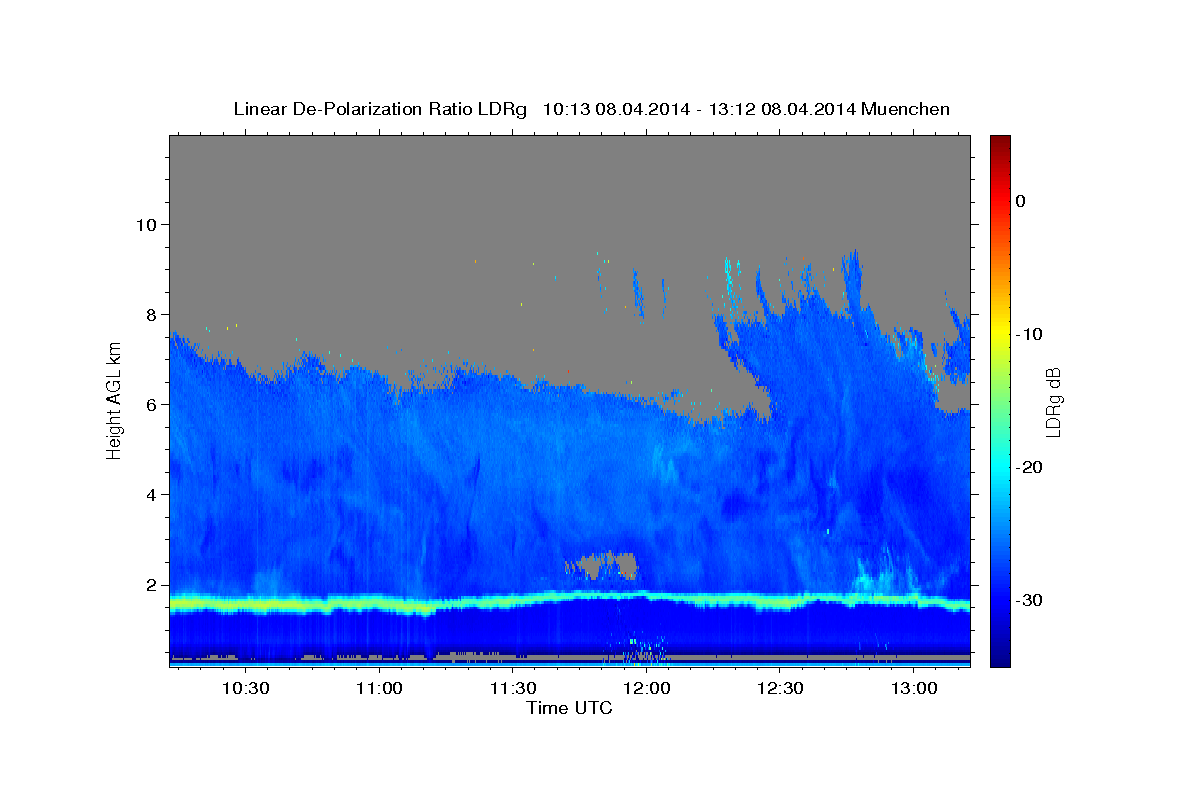The height and width of the screenshot is (800, 1200).
Task: Click the yellow-green melting layer band near 10:30
Action: coord(245,604)
